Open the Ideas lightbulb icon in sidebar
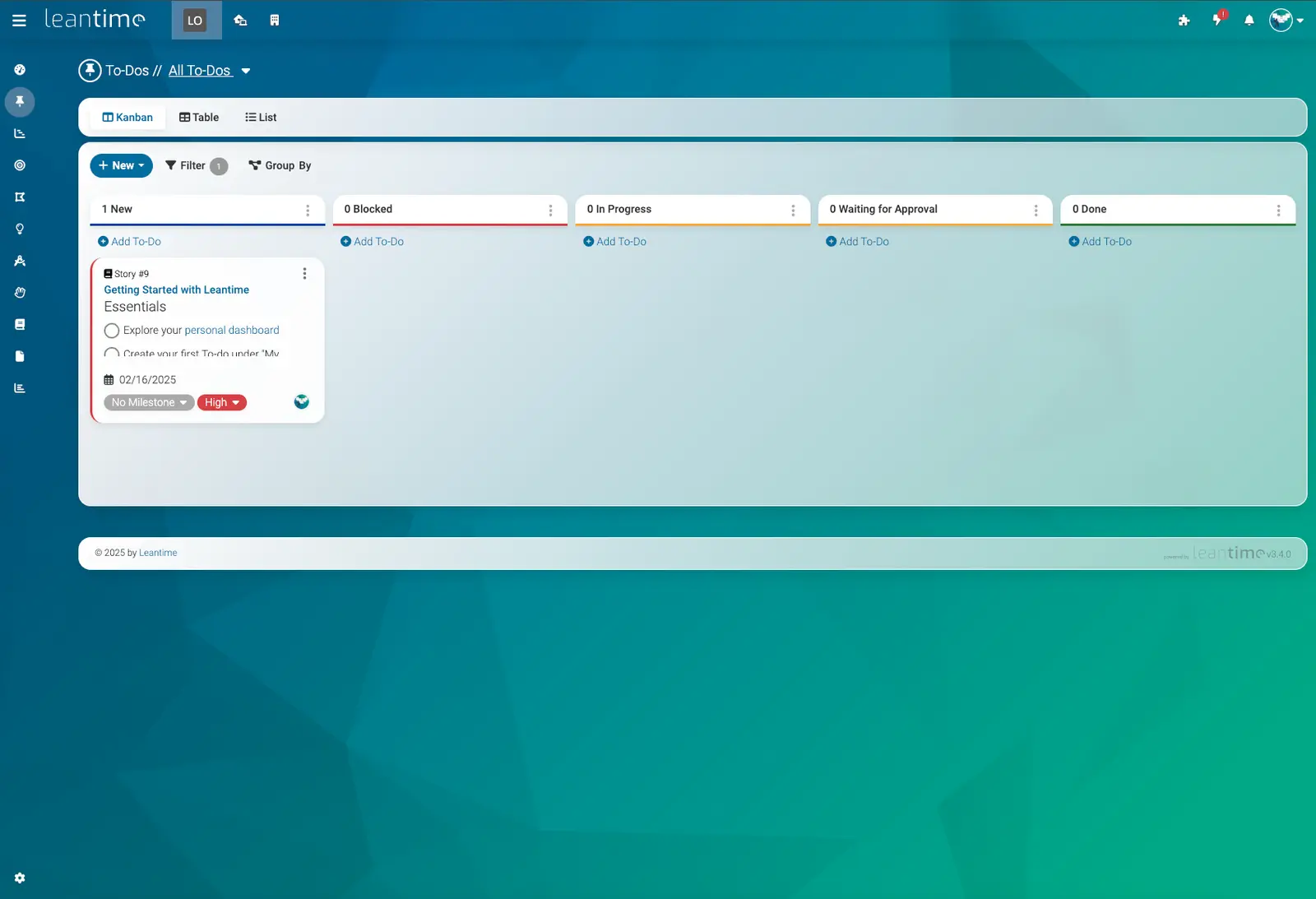This screenshot has width=1316, height=899. coord(20,229)
